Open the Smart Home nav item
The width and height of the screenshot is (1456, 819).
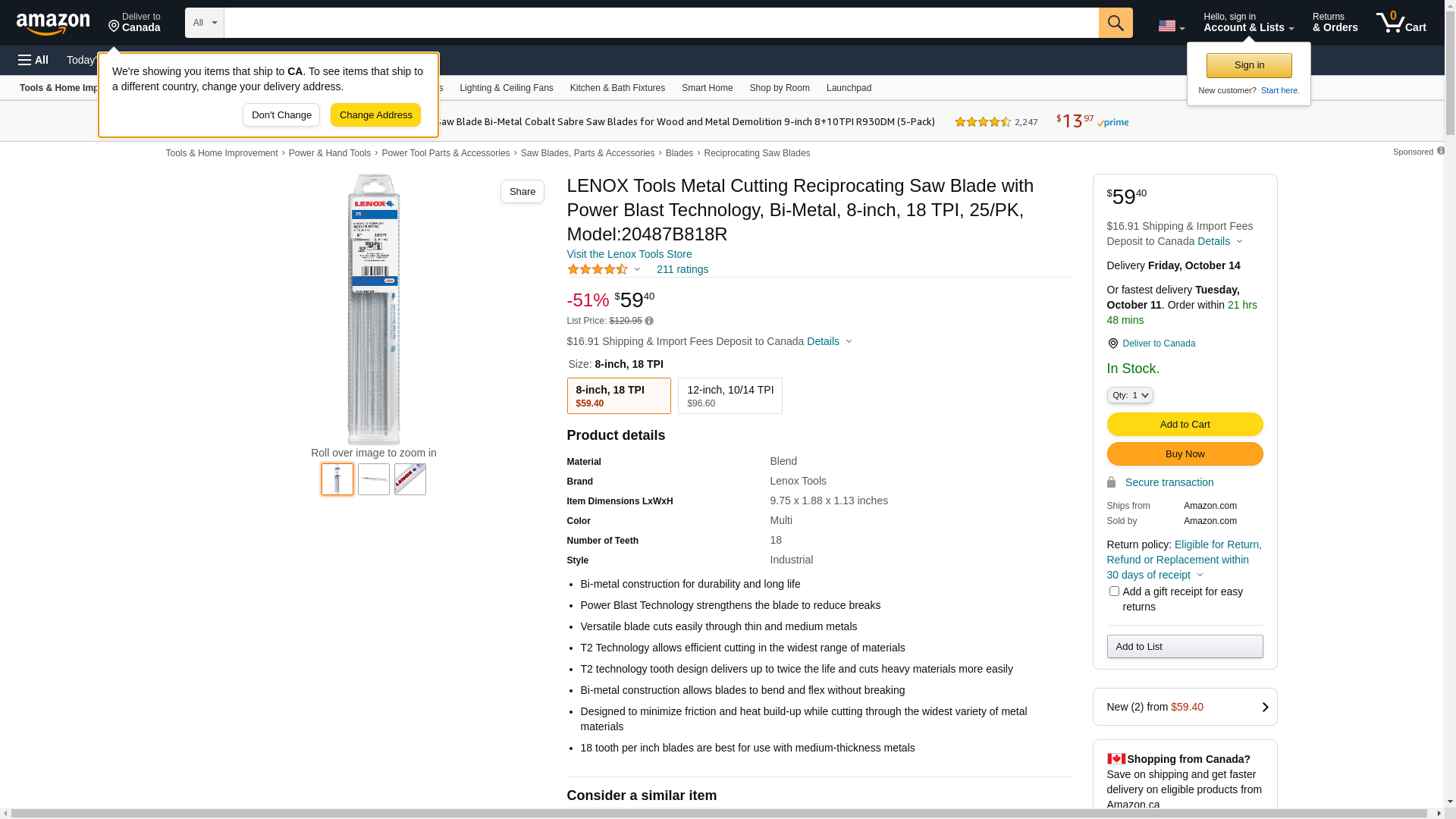tap(707, 88)
